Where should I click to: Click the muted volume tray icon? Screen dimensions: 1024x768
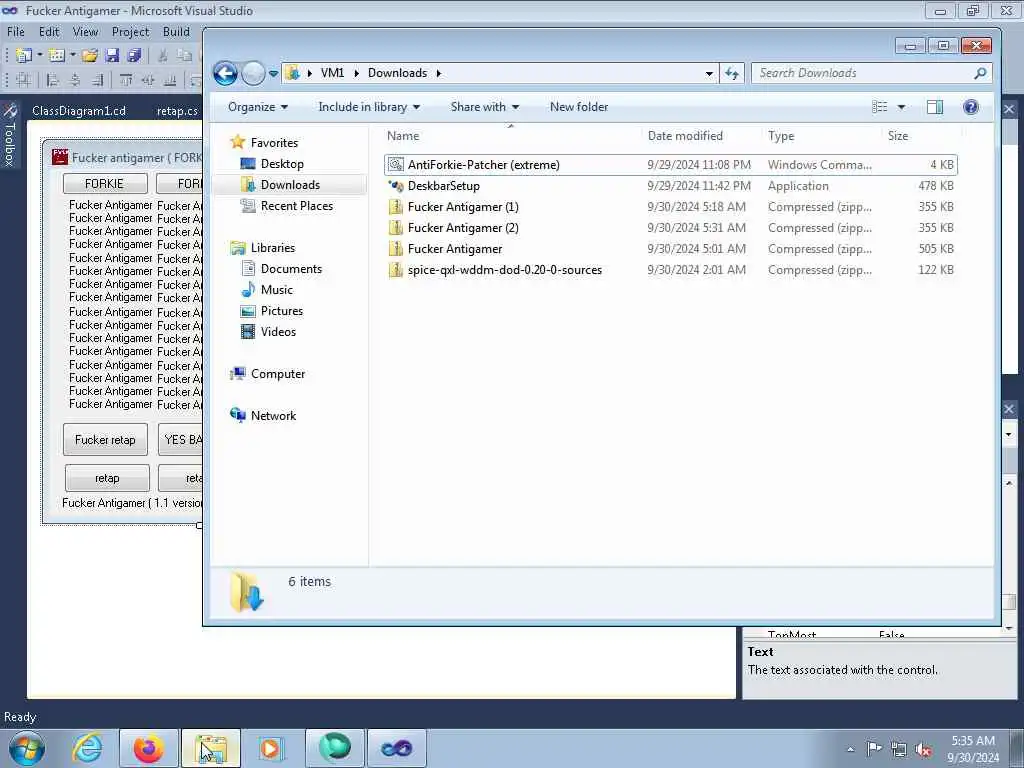click(x=923, y=749)
